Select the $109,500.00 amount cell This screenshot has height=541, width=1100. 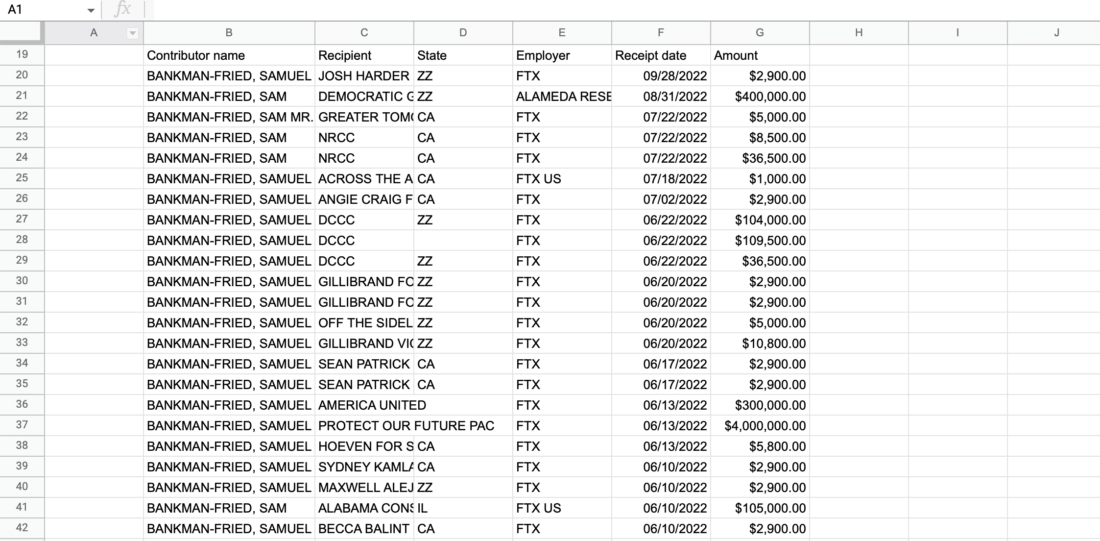point(760,240)
